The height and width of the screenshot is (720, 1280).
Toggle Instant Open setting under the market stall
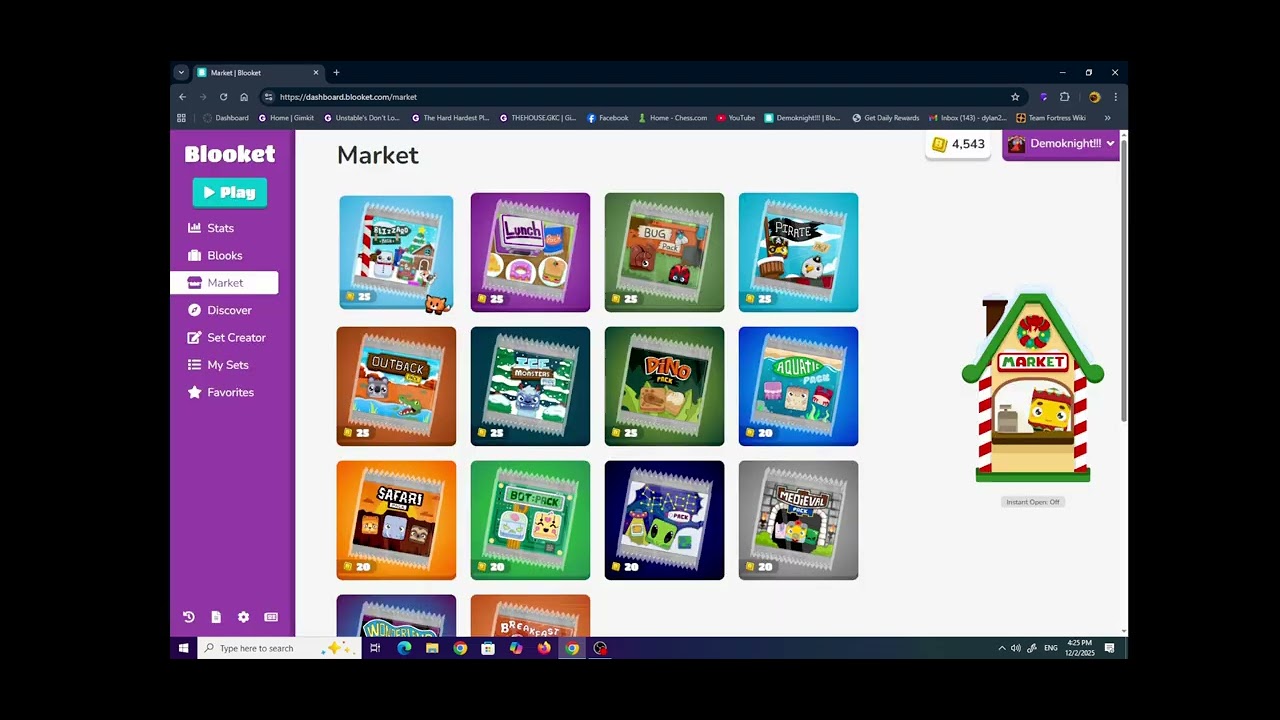tap(1033, 502)
